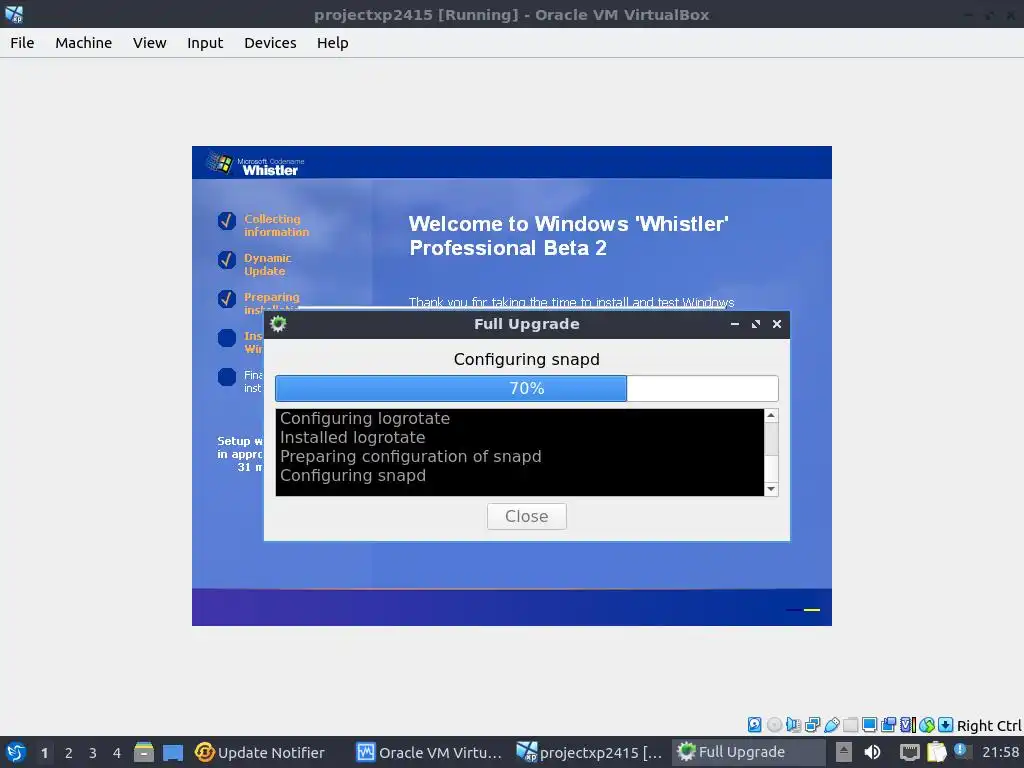
Task: Click the volume speaker tray icon
Action: (872, 752)
